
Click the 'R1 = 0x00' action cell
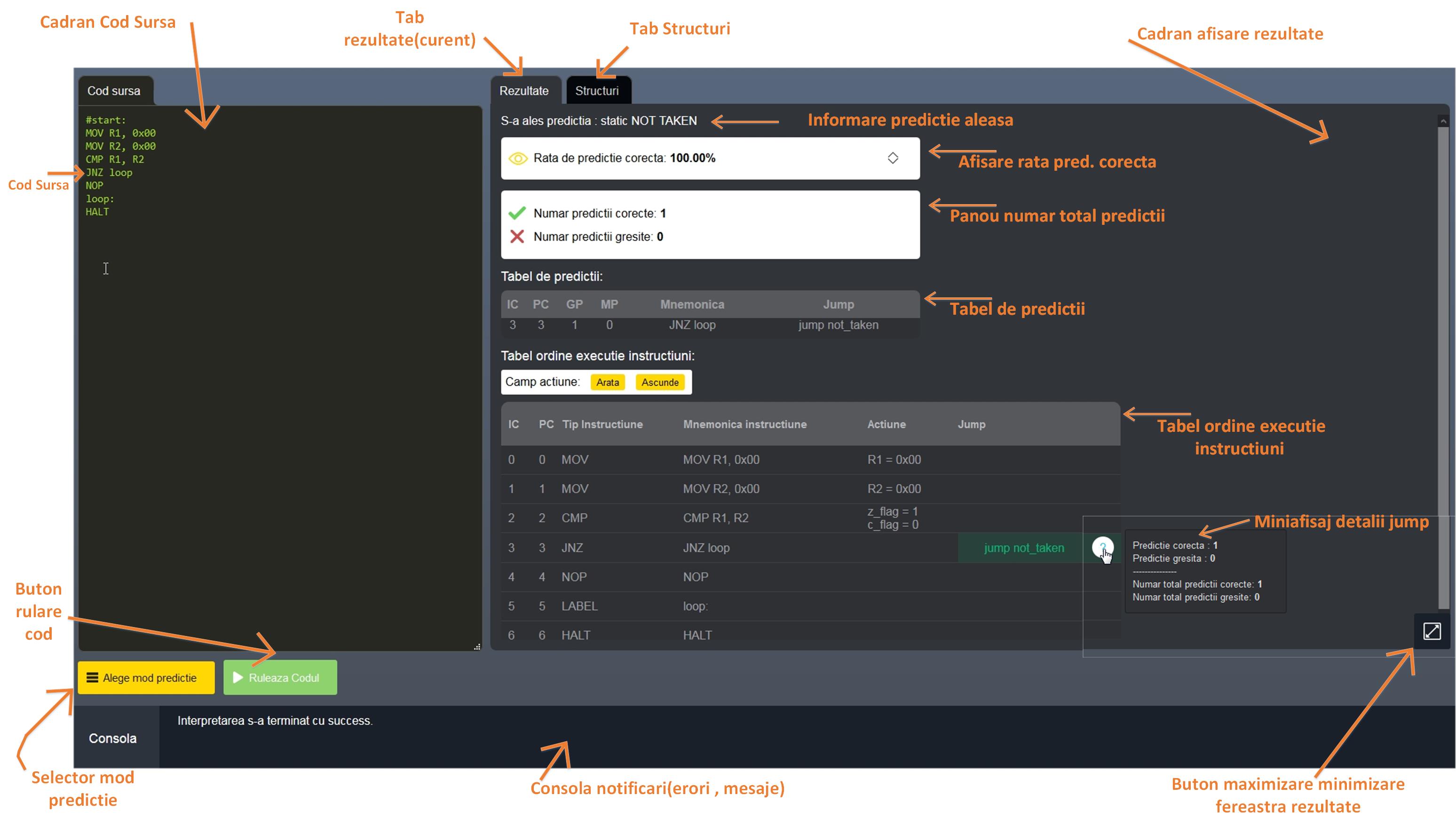(x=894, y=459)
